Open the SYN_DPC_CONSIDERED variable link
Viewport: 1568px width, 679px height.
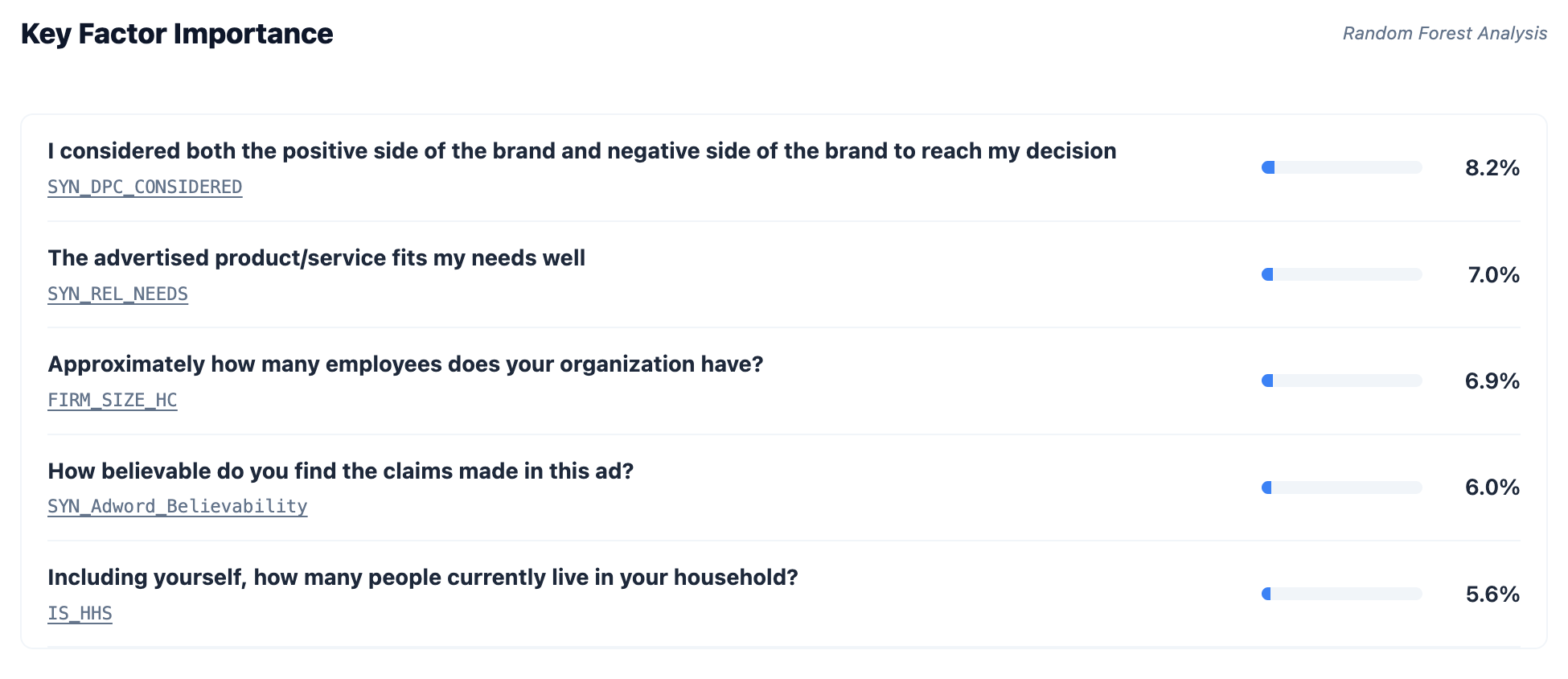click(145, 187)
